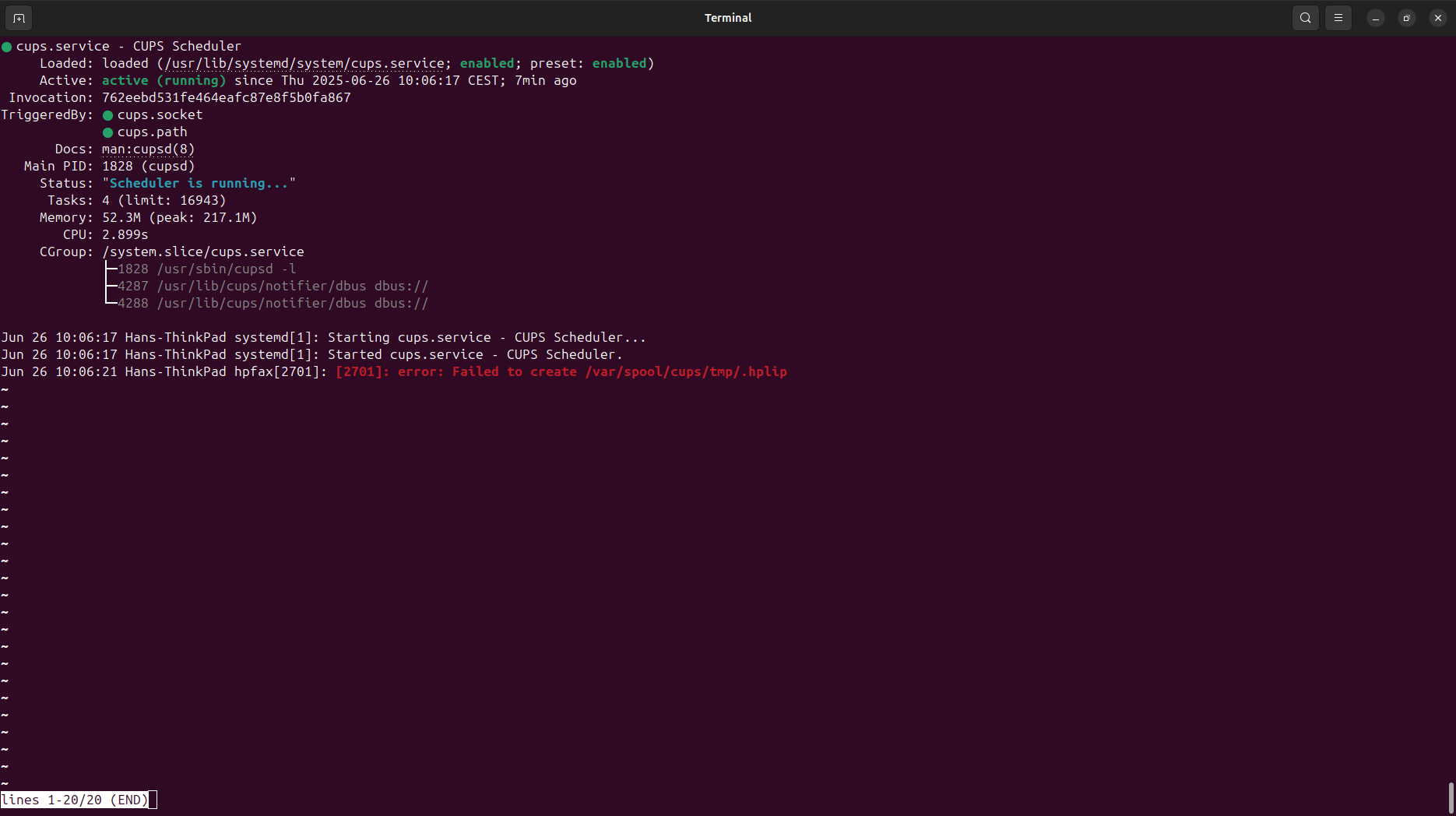
Task: Click the green dot beside cups.path
Action: tap(108, 132)
